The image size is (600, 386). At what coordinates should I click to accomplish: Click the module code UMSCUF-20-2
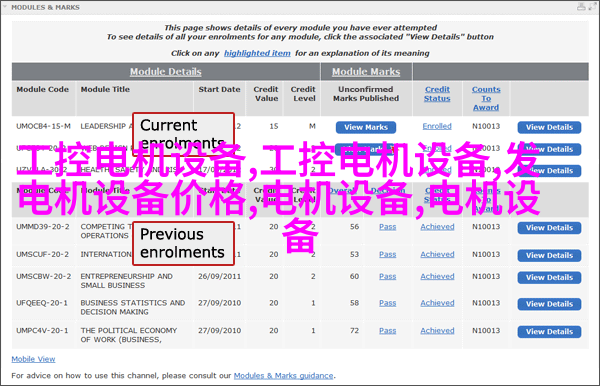[x=42, y=254]
